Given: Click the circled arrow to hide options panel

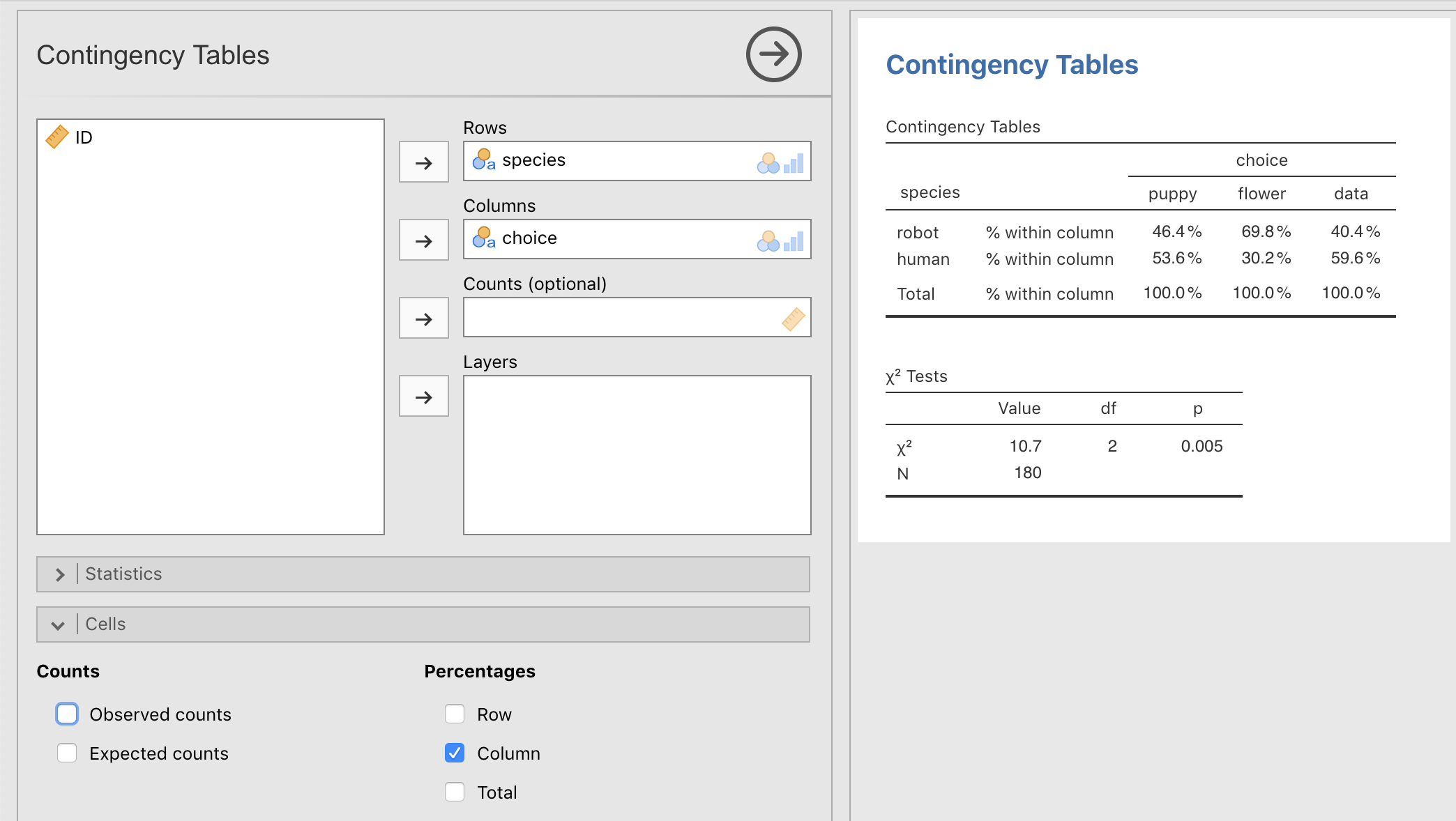Looking at the screenshot, I should click(773, 54).
